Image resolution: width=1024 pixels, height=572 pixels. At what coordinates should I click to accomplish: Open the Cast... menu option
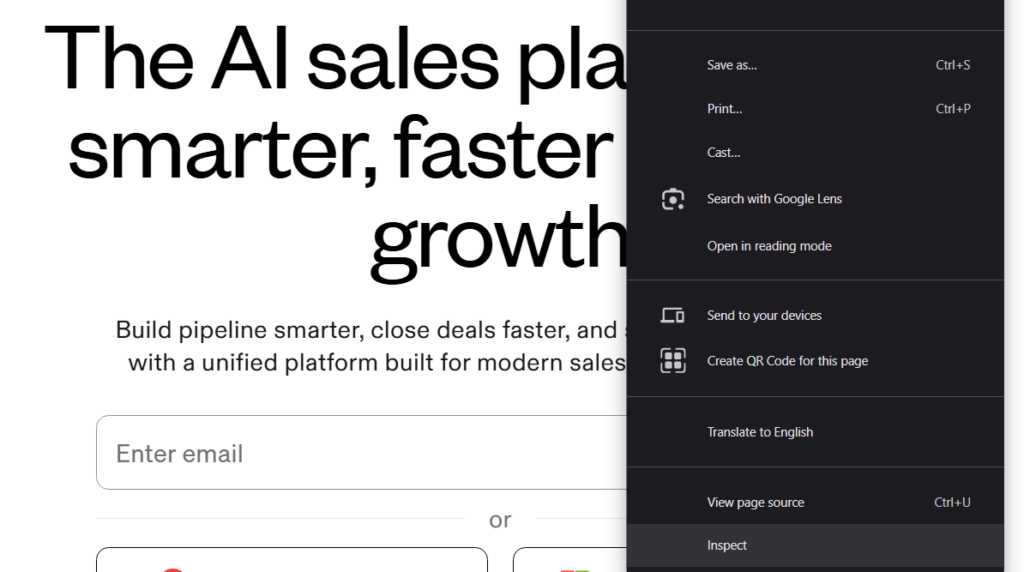coord(724,153)
